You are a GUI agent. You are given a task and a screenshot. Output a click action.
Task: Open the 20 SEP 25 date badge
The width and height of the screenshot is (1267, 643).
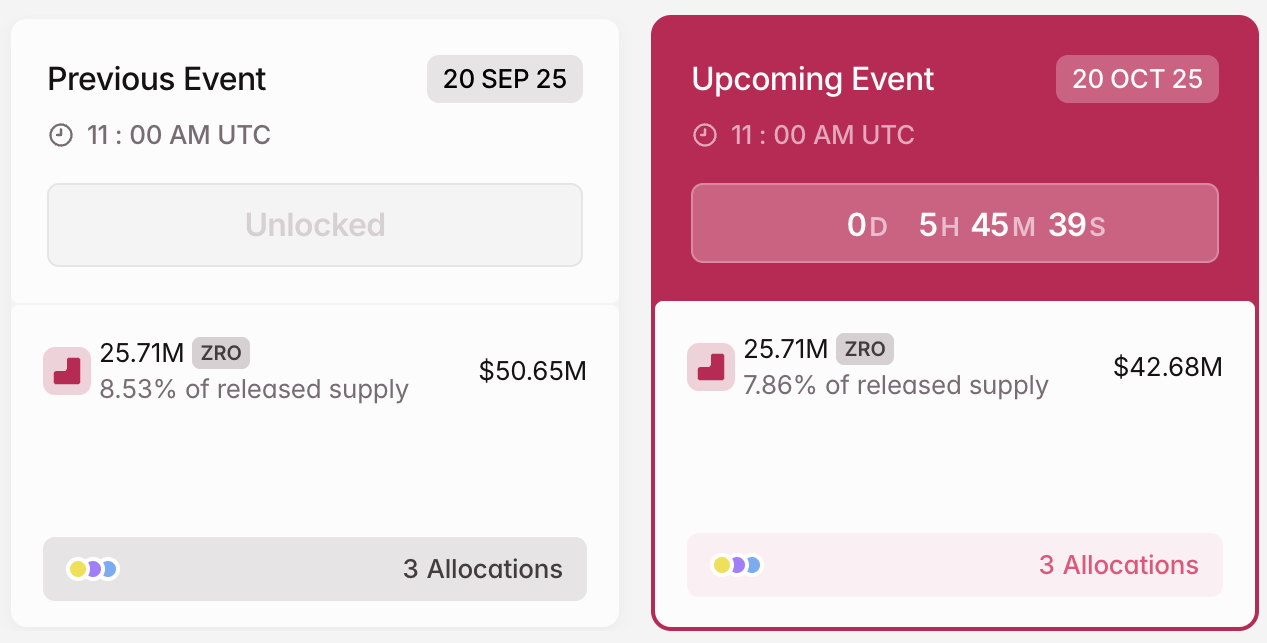click(504, 79)
